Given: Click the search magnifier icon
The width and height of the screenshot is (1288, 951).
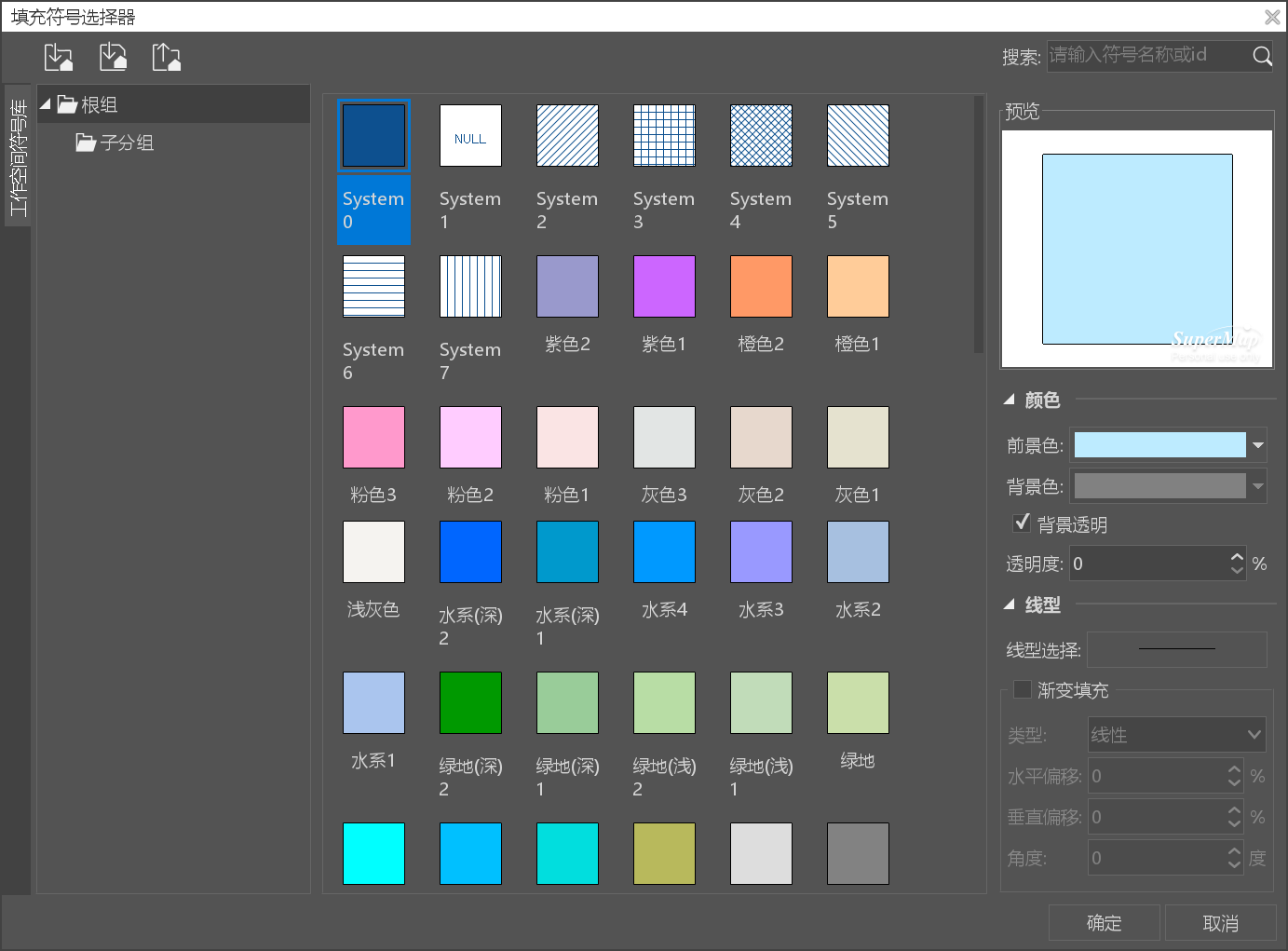Looking at the screenshot, I should coord(1262,56).
